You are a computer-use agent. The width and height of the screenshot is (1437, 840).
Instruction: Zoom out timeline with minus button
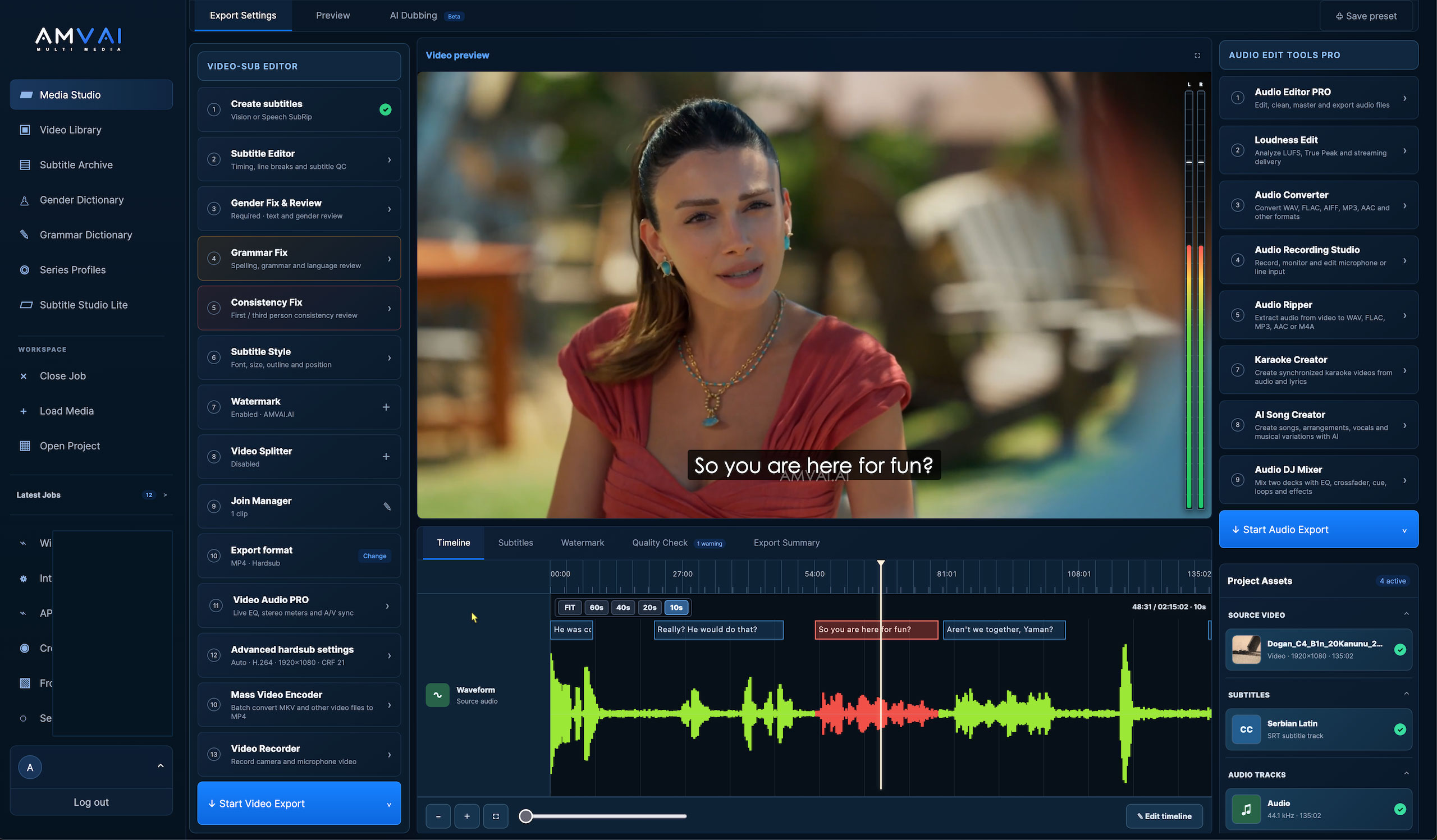(438, 816)
